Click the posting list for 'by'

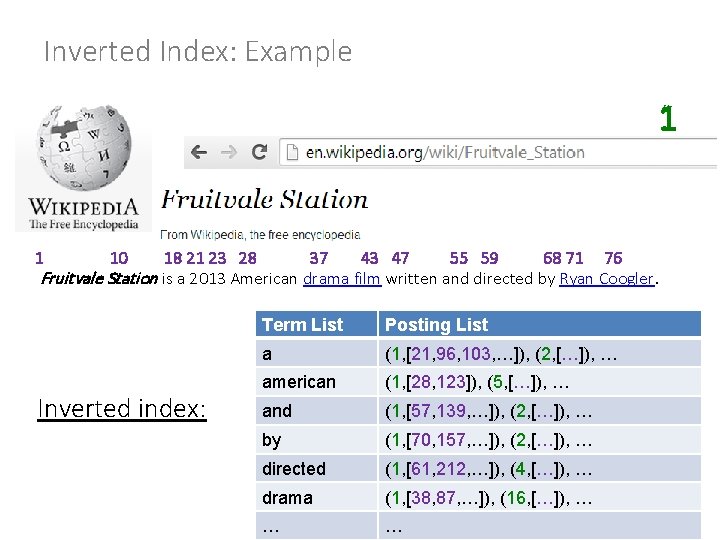coord(492,440)
